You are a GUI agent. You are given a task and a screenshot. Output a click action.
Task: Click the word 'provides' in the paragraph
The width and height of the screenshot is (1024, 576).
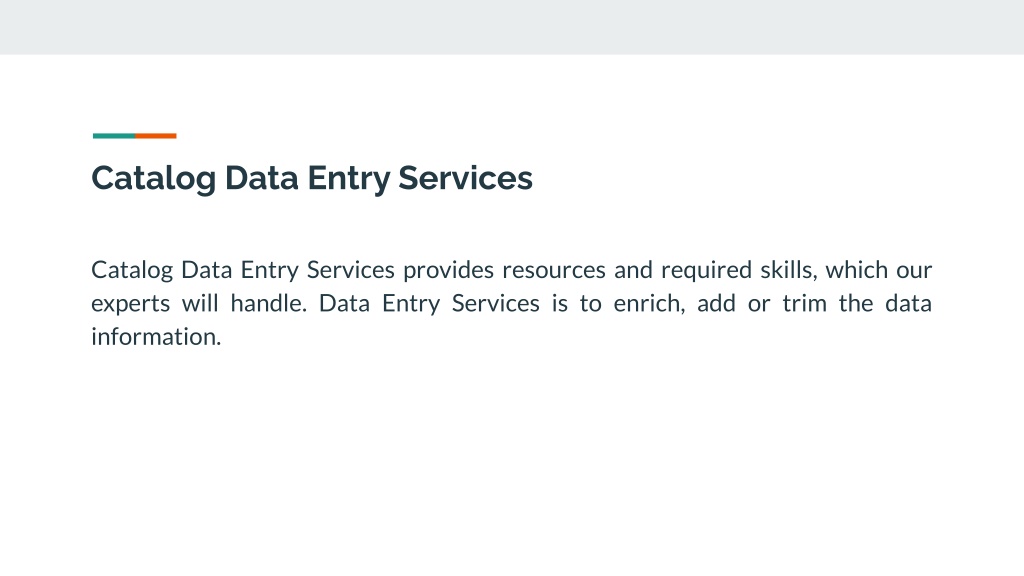(x=448, y=270)
